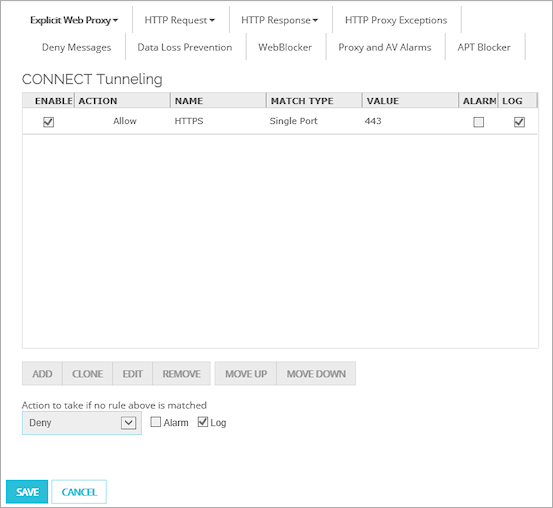This screenshot has width=553, height=508.
Task: Click the LOG column header
Action: pyautogui.click(x=518, y=101)
